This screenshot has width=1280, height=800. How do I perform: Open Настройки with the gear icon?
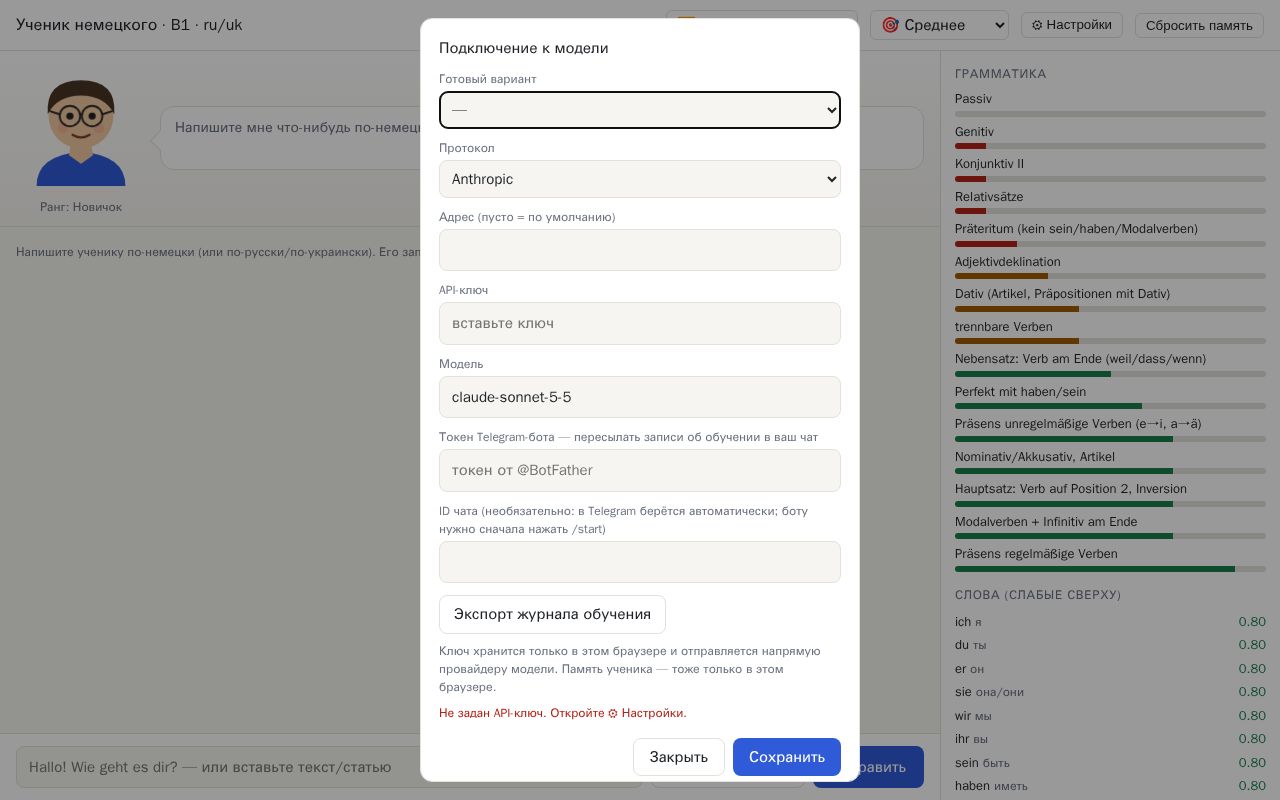tap(1072, 25)
